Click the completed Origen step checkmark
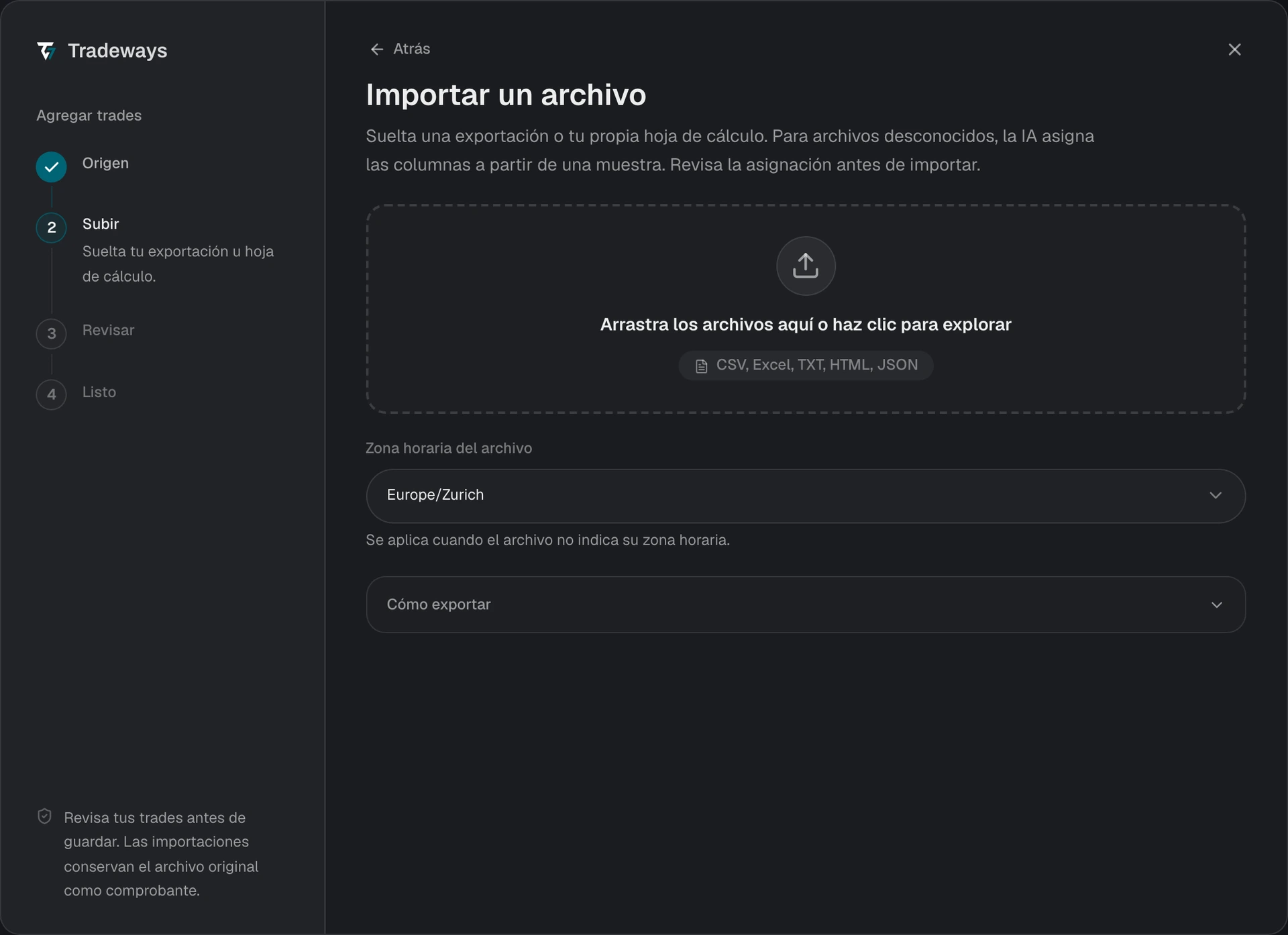Image resolution: width=1288 pixels, height=935 pixels. click(x=51, y=167)
